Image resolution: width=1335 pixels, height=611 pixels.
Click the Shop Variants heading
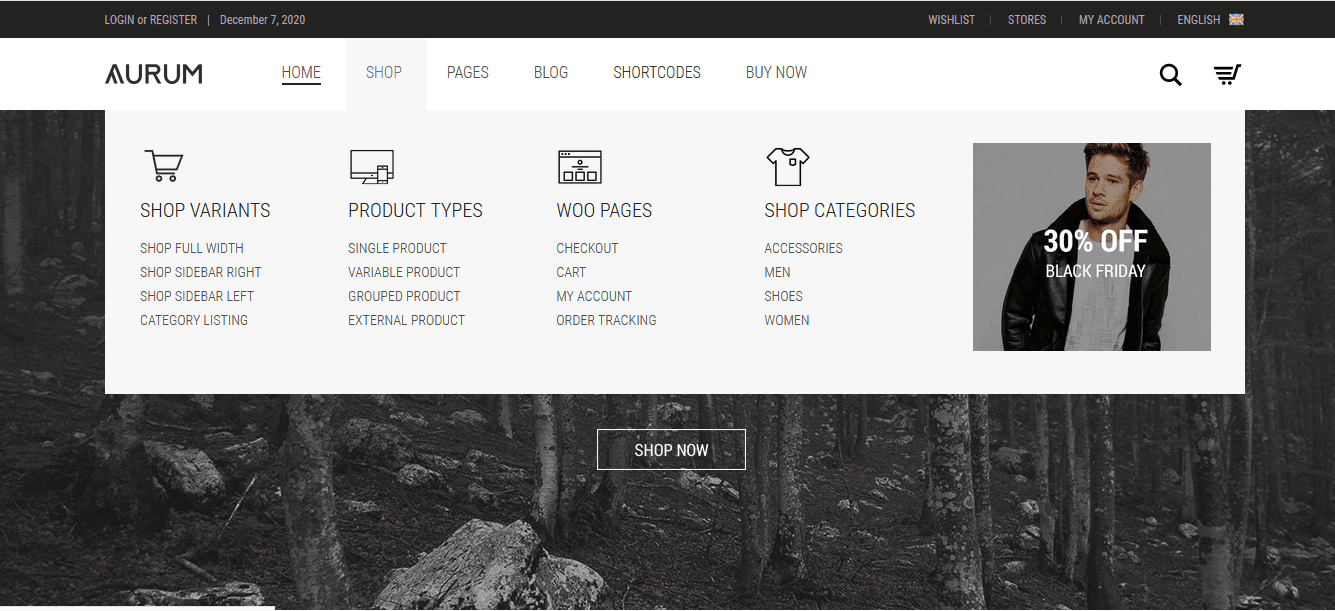coord(205,211)
